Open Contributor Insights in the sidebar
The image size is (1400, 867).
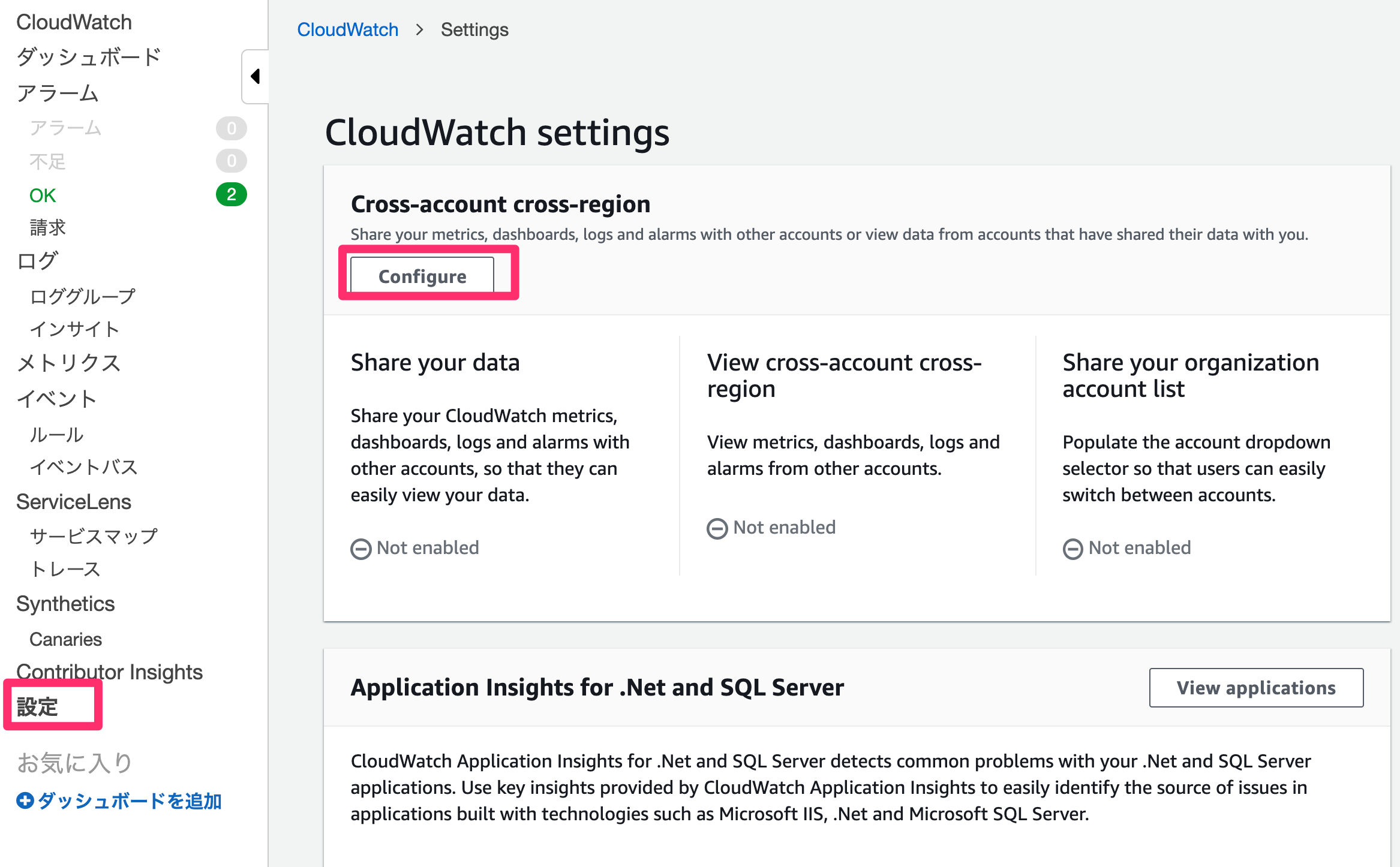(110, 672)
